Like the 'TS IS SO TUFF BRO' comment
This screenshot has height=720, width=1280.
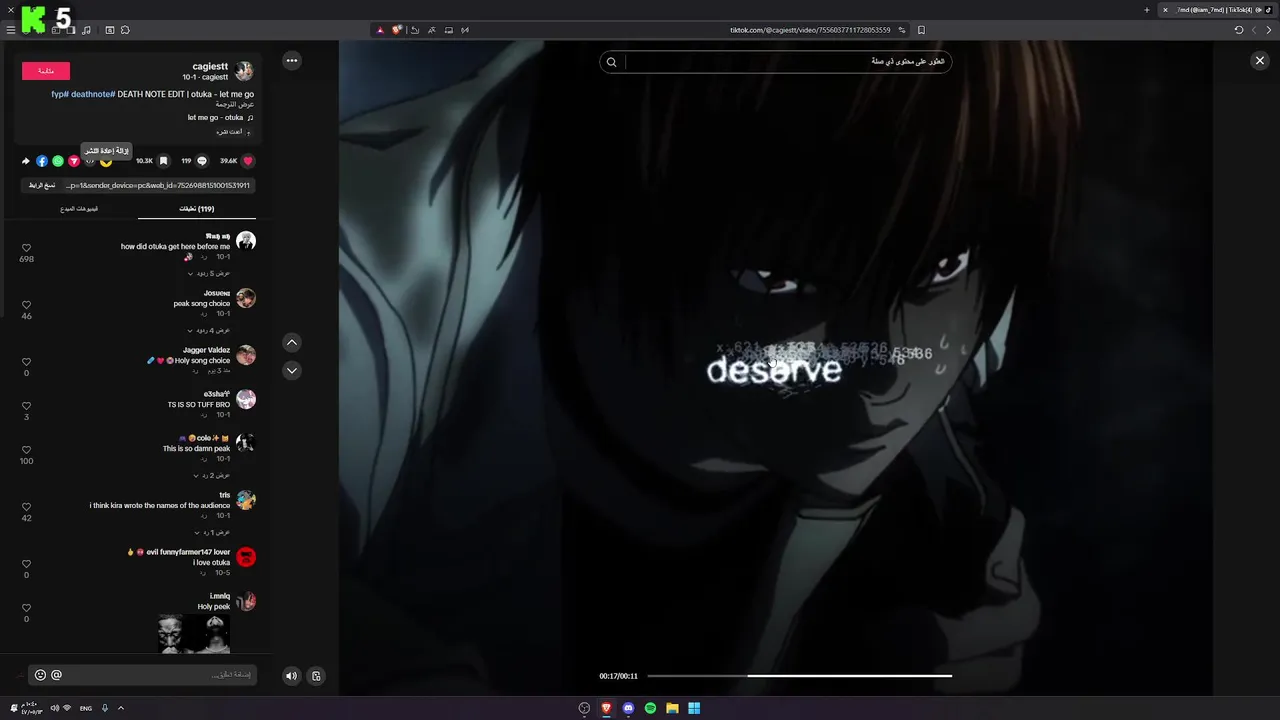point(27,406)
